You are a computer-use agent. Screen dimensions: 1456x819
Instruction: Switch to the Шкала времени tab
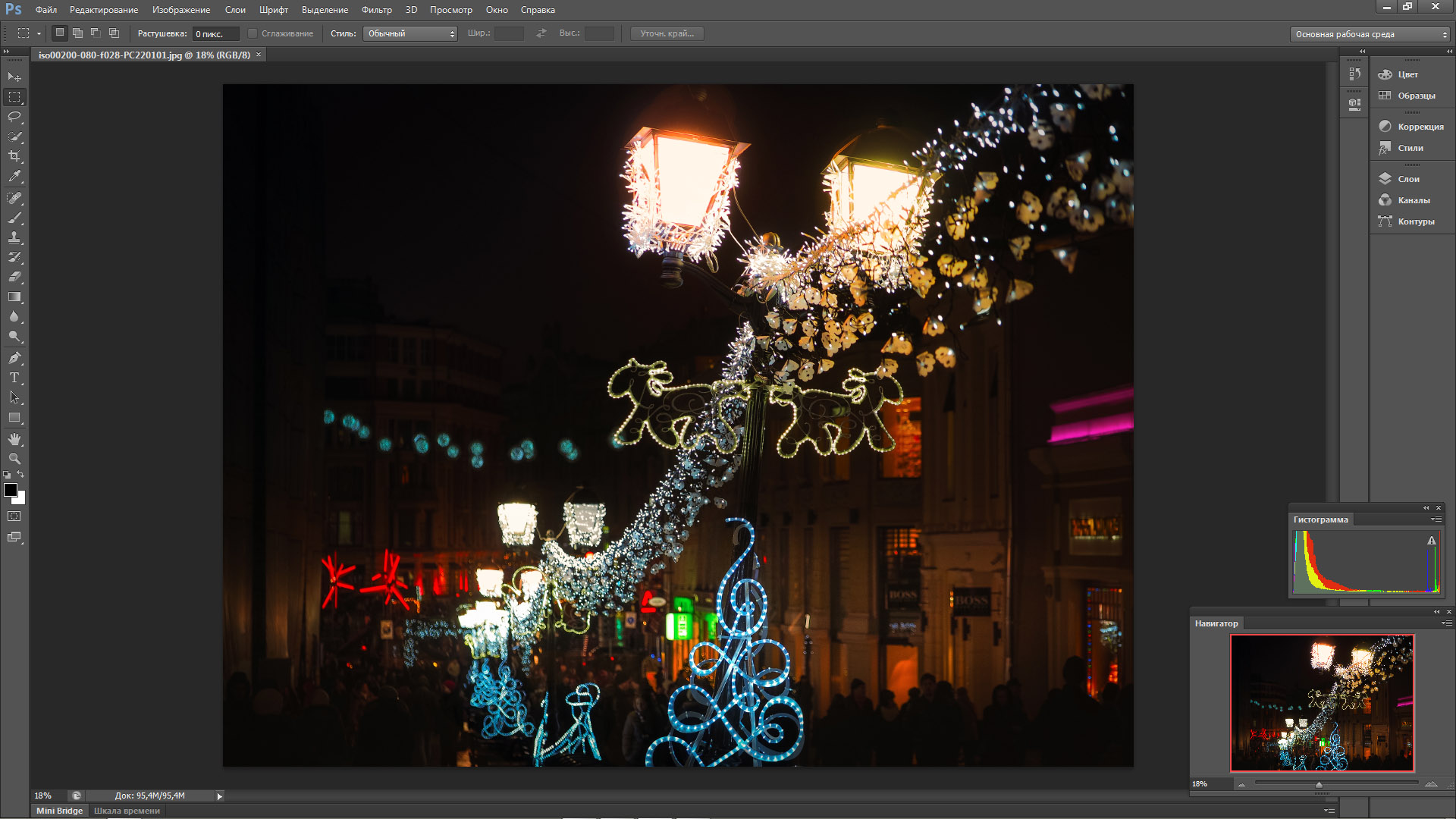pyautogui.click(x=127, y=811)
